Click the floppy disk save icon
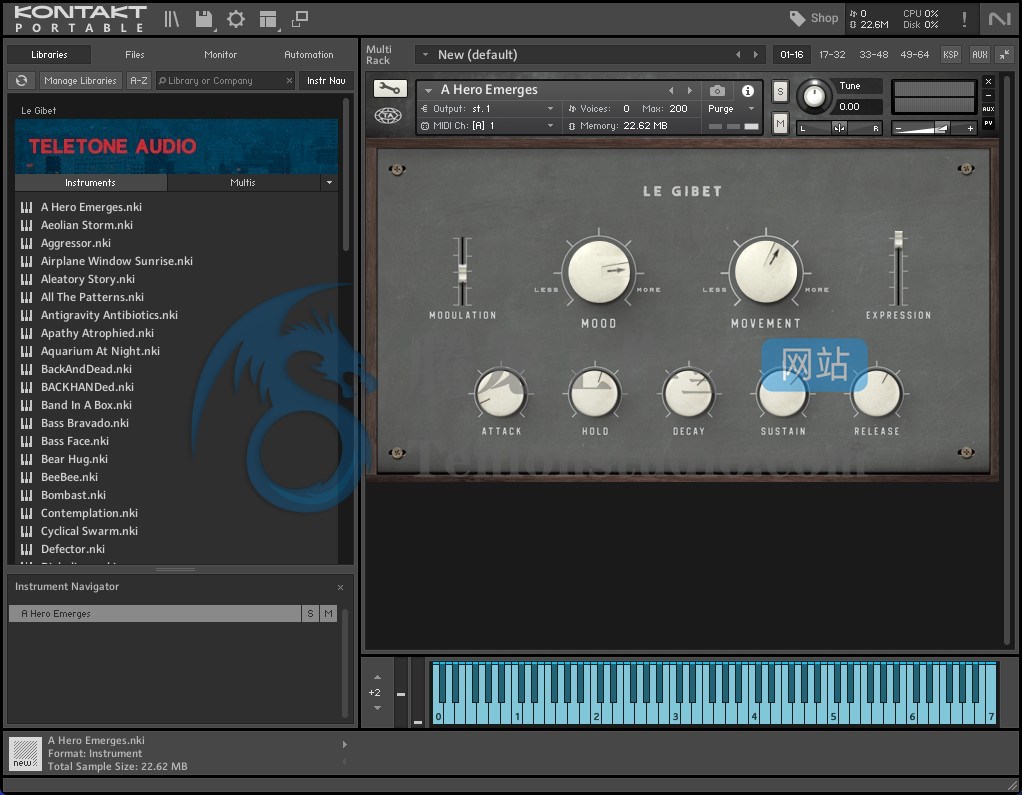The height and width of the screenshot is (795, 1022). click(x=204, y=19)
